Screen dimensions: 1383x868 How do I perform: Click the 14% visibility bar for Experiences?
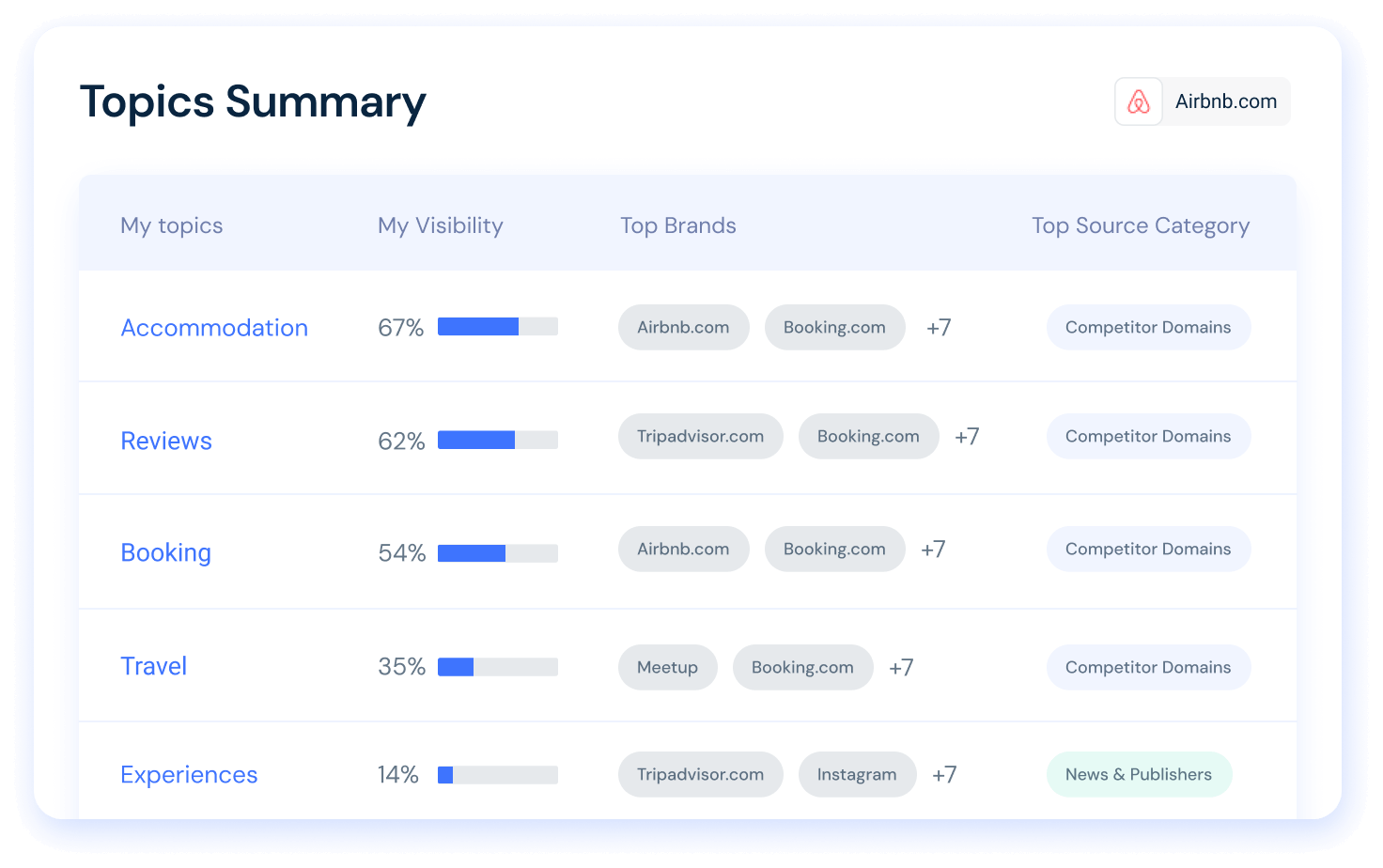tap(497, 775)
